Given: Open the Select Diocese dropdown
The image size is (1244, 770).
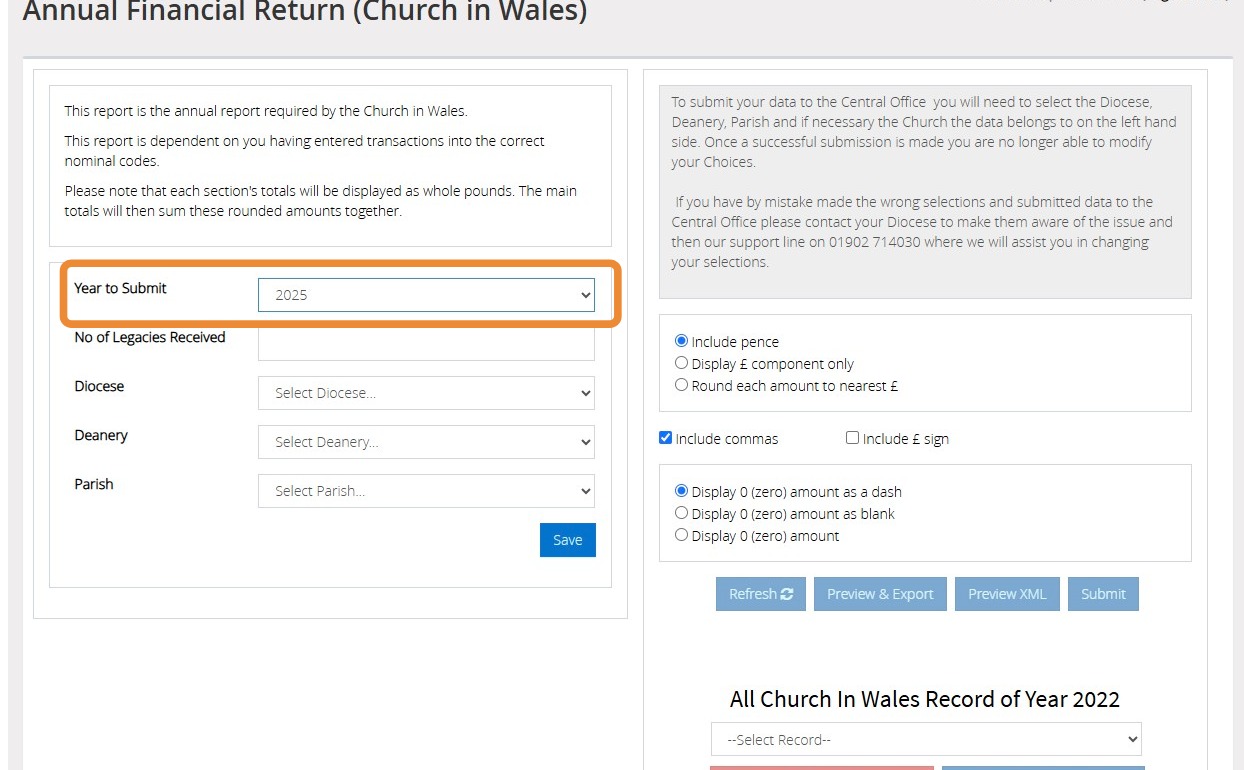Looking at the screenshot, I should [426, 393].
